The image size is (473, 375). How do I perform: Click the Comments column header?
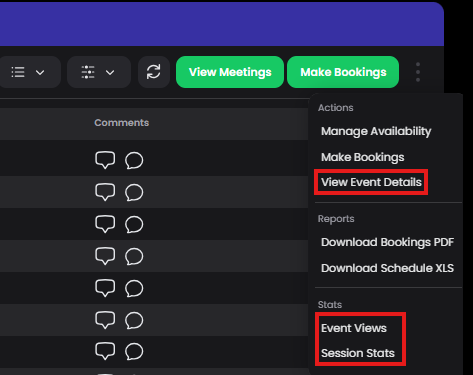pyautogui.click(x=122, y=123)
